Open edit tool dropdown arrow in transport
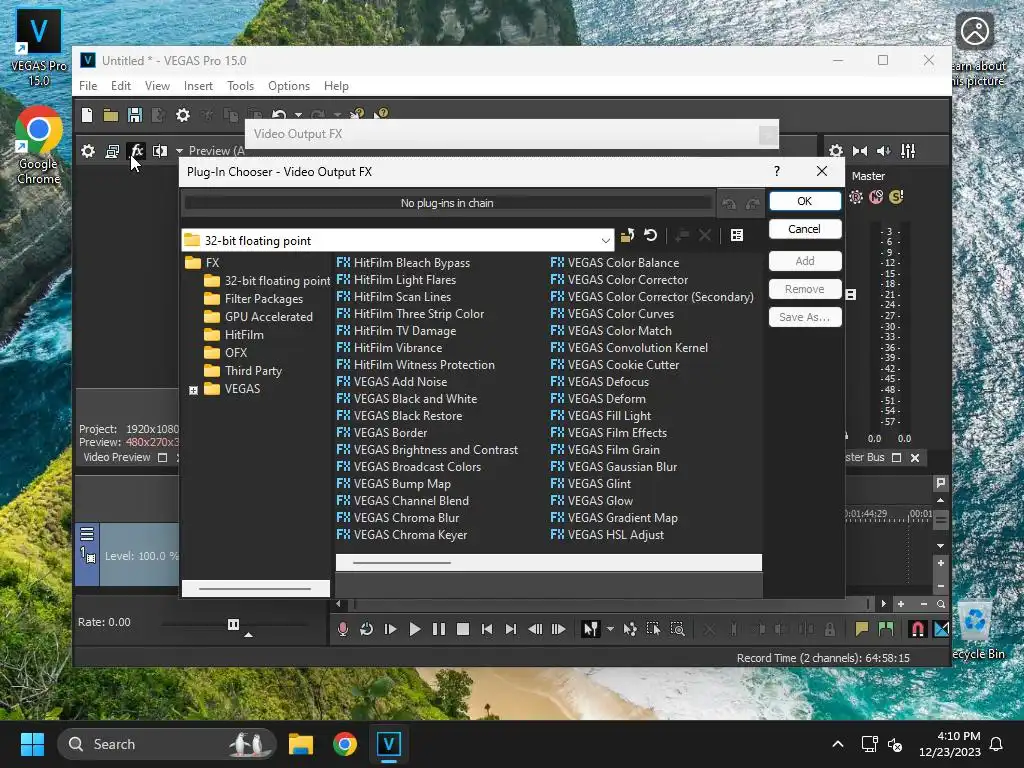This screenshot has width=1024, height=768. point(610,629)
